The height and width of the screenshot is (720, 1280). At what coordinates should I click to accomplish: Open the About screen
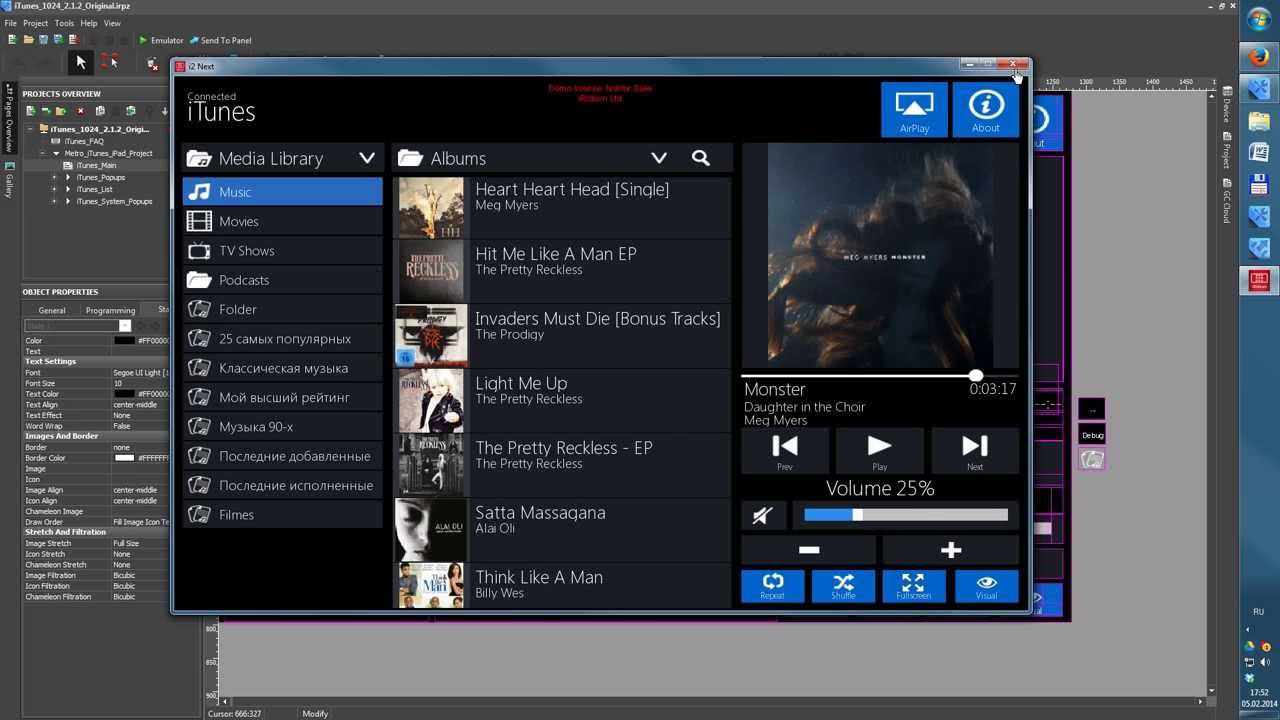tap(986, 109)
